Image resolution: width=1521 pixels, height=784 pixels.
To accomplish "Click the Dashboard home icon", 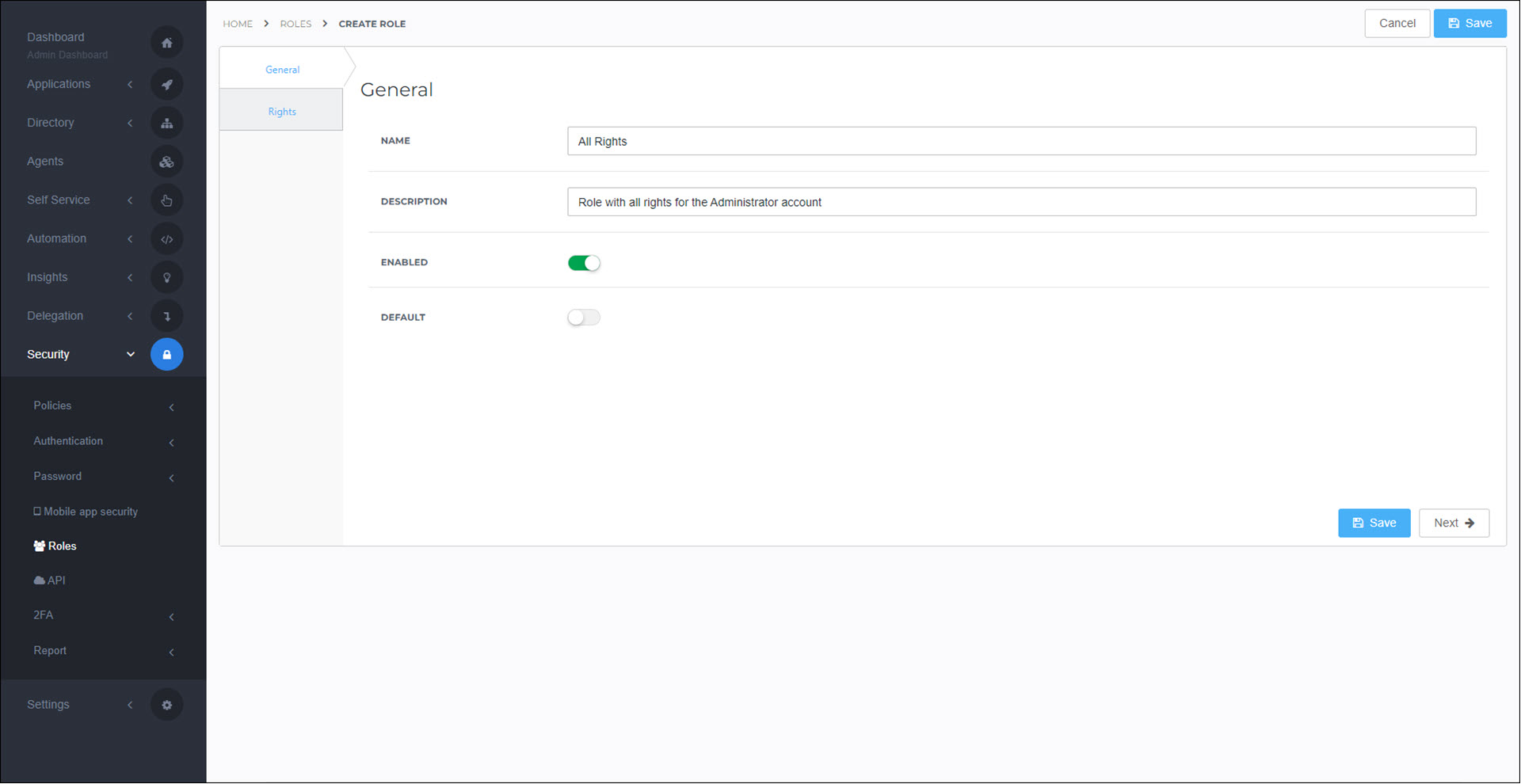I will 166,43.
